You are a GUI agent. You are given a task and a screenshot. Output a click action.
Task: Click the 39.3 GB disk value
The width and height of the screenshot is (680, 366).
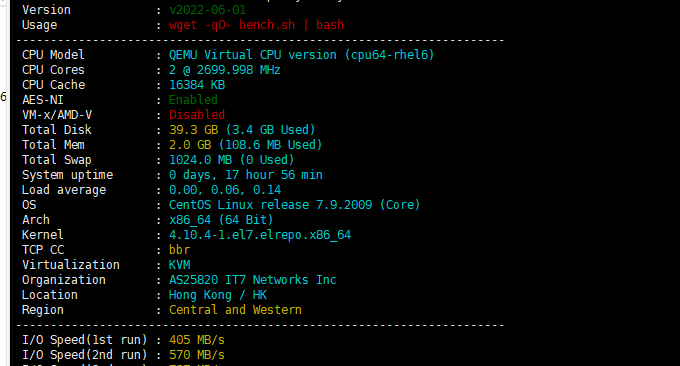click(193, 130)
